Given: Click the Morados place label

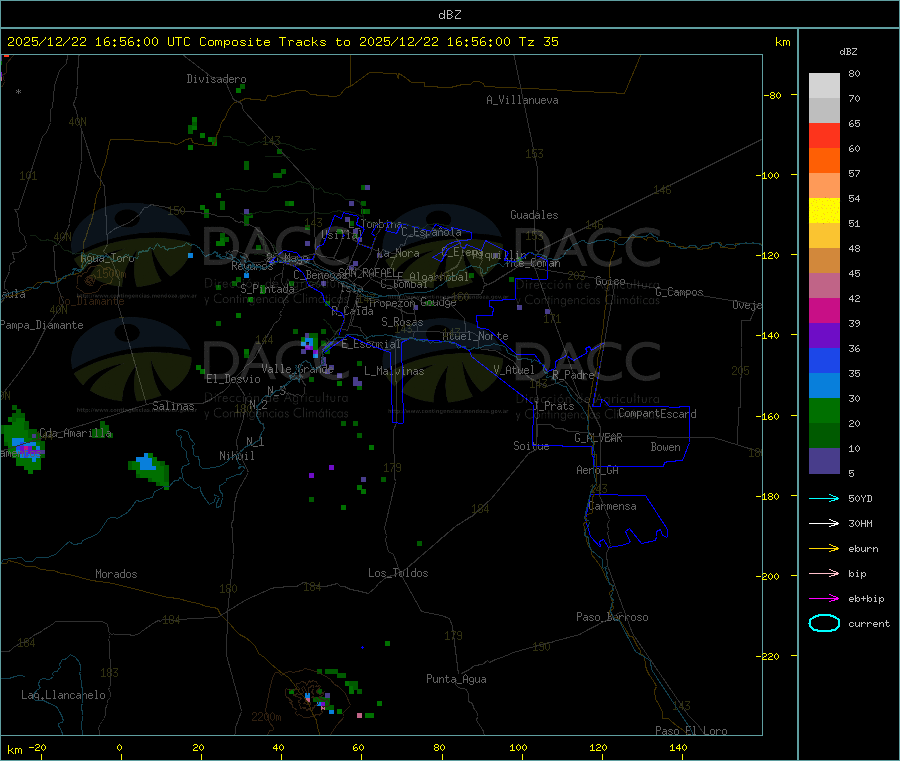Looking at the screenshot, I should (x=117, y=574).
